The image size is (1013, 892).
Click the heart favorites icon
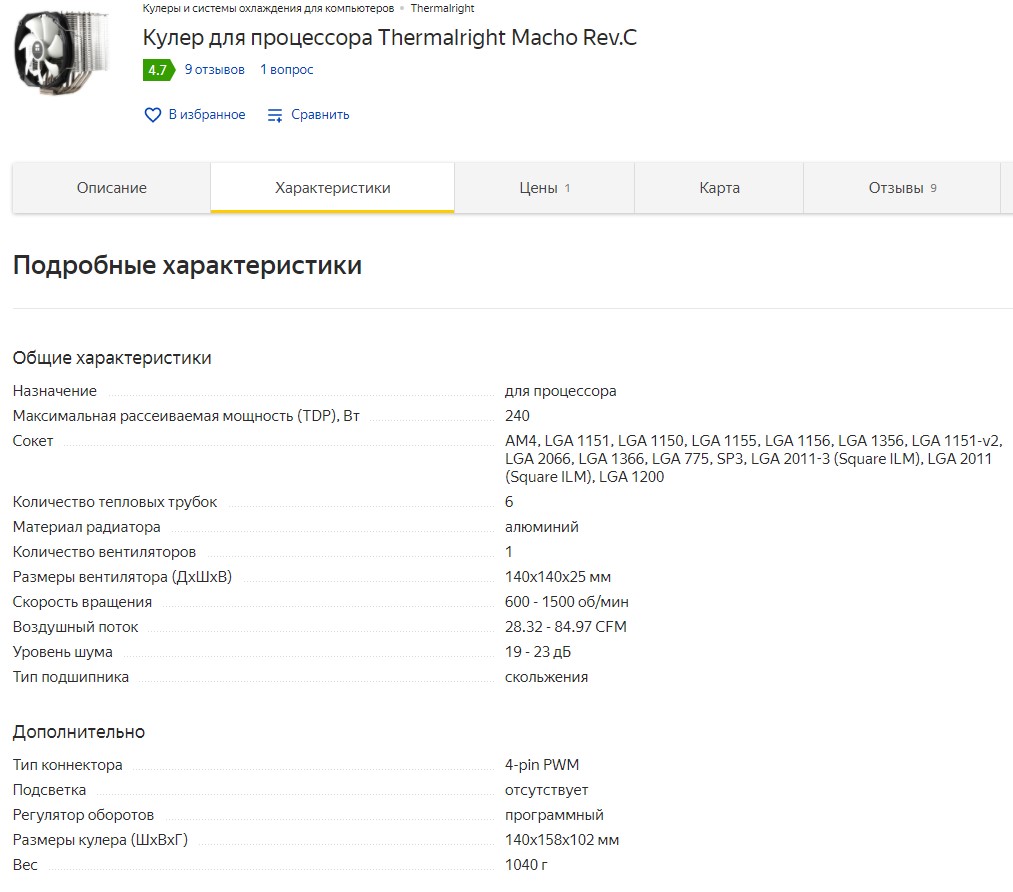152,115
